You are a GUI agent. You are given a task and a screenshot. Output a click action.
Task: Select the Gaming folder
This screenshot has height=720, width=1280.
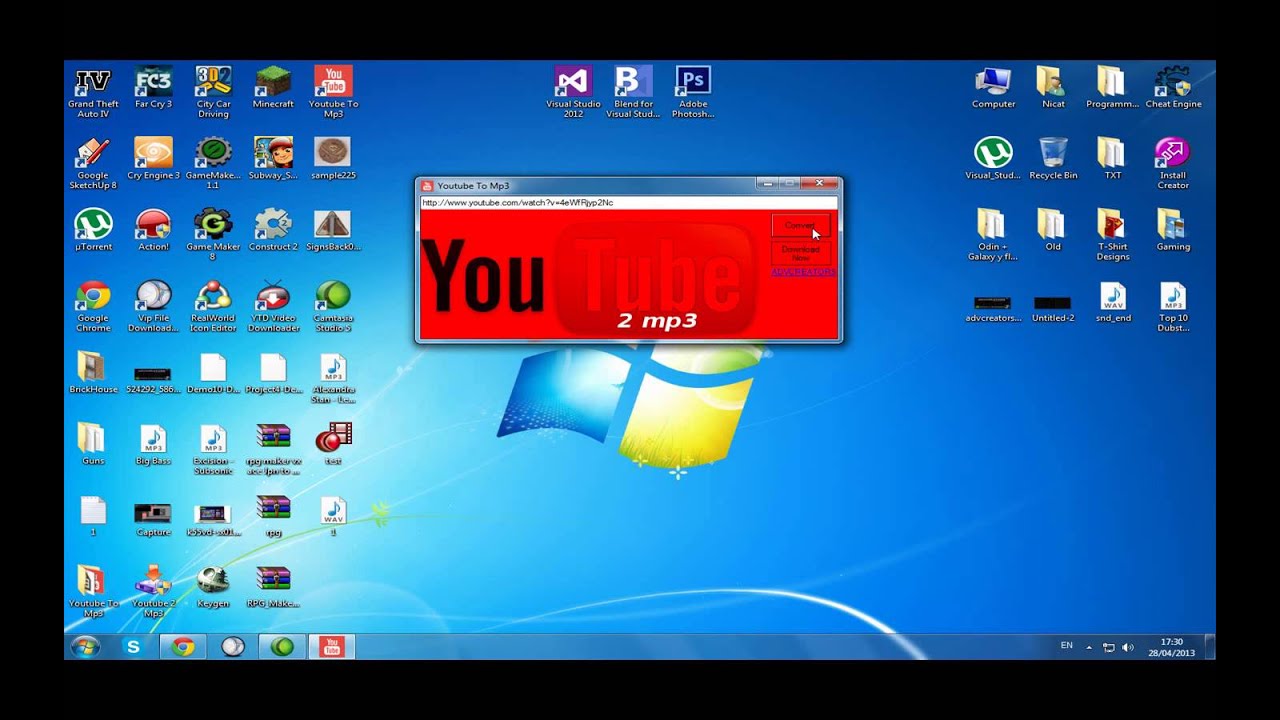click(1173, 230)
